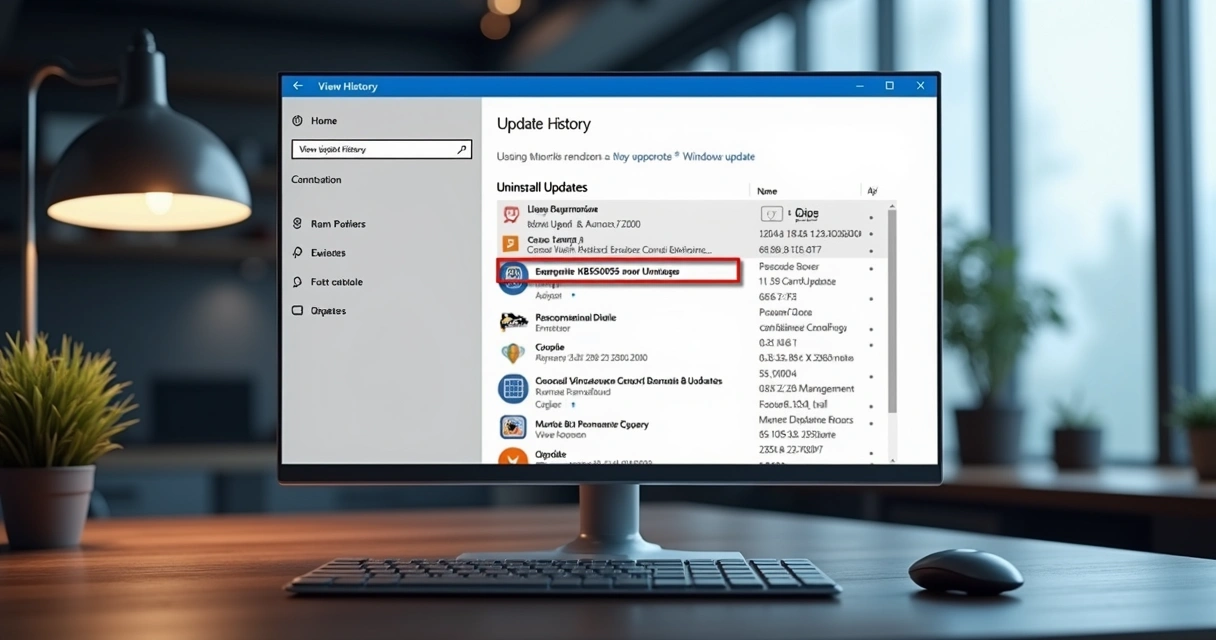Click the red speech-bubble icon of the first update
The width and height of the screenshot is (1216, 640).
tap(513, 215)
